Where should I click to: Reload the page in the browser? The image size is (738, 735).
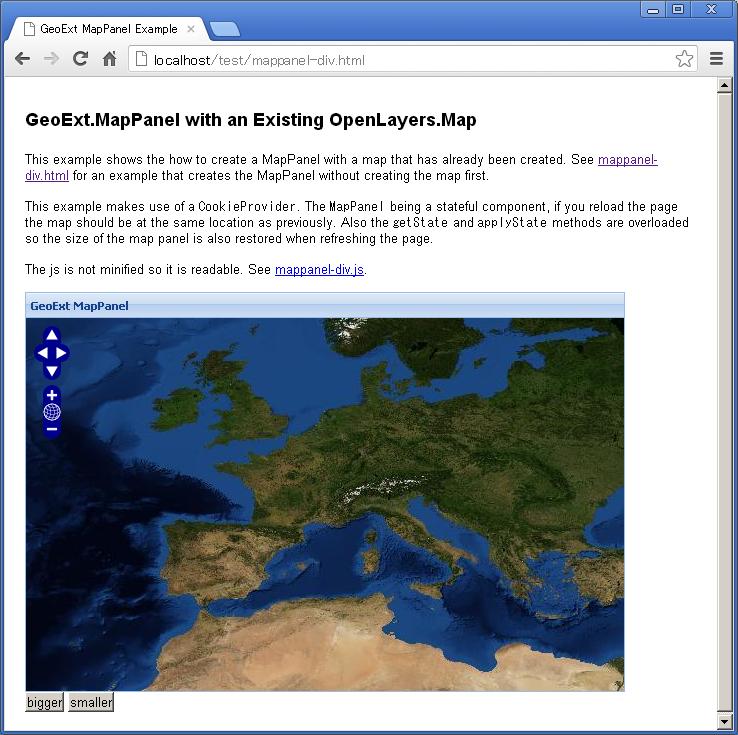coord(80,59)
